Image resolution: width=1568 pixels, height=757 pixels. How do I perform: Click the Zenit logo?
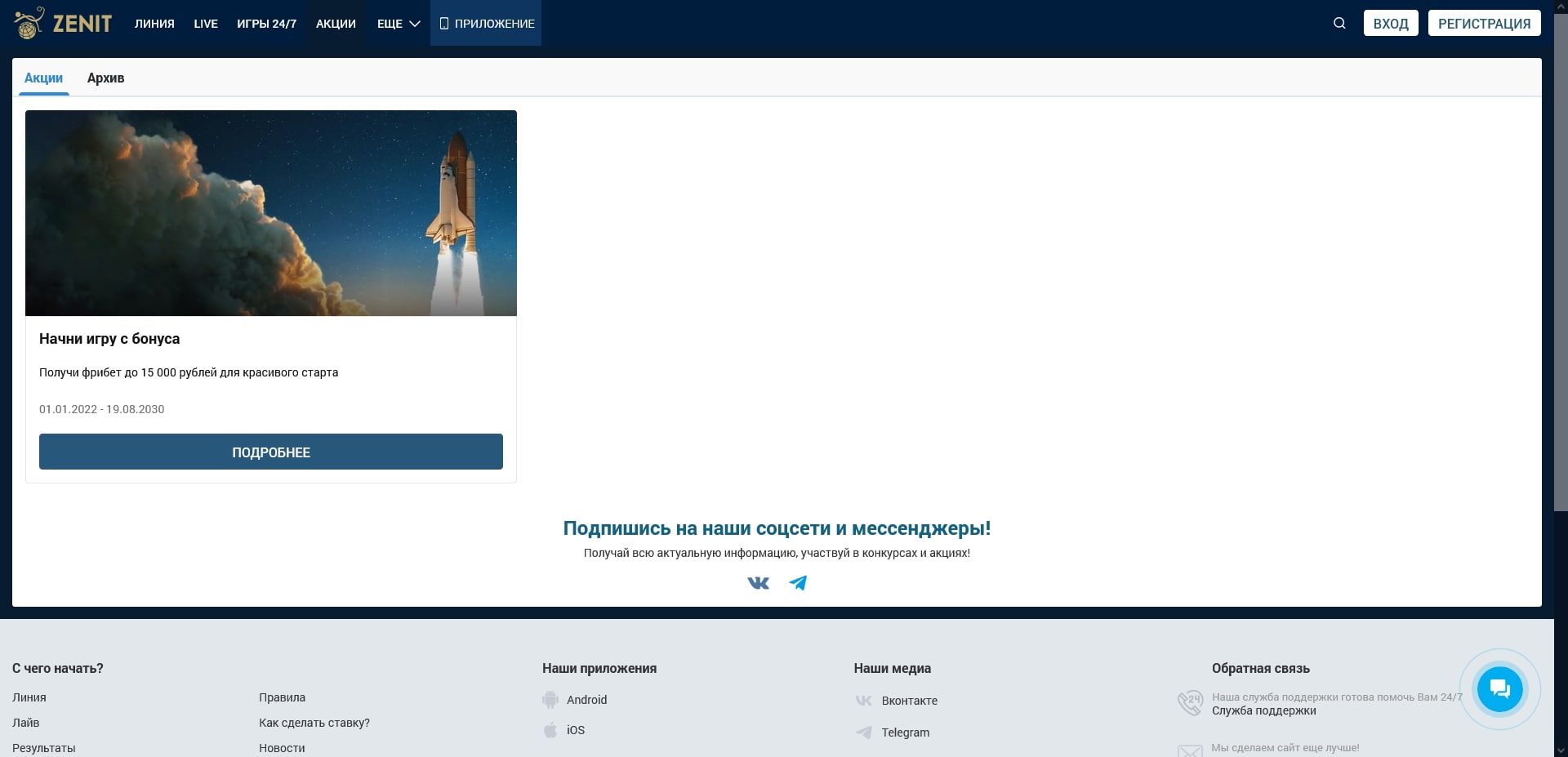(x=62, y=23)
